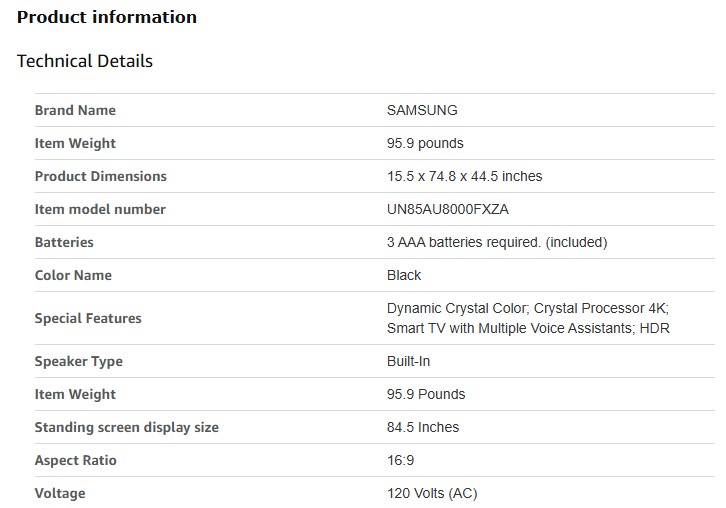Click the 16:9 aspect ratio value
The width and height of the screenshot is (726, 508).
pos(400,460)
